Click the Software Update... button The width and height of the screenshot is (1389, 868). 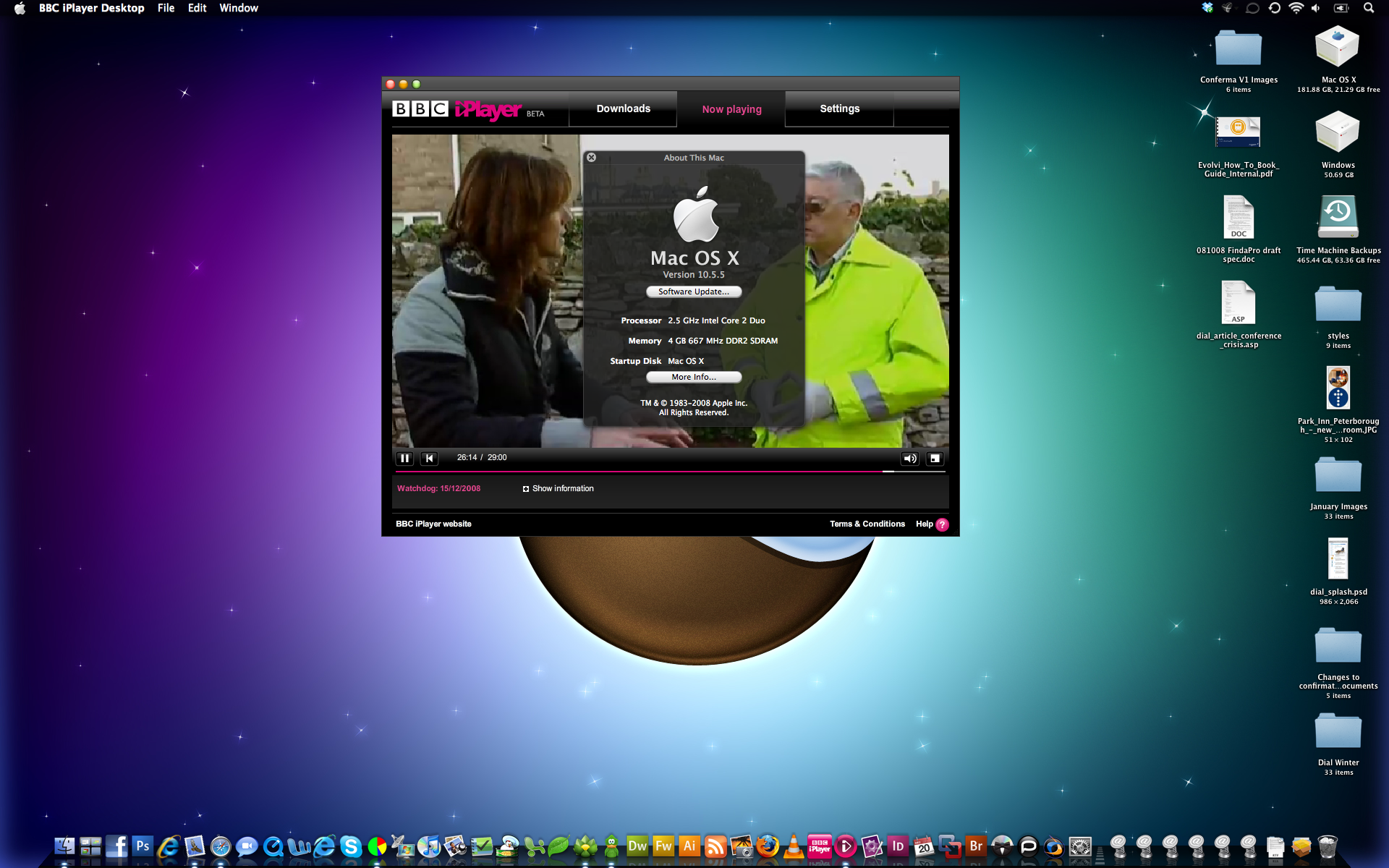693,292
